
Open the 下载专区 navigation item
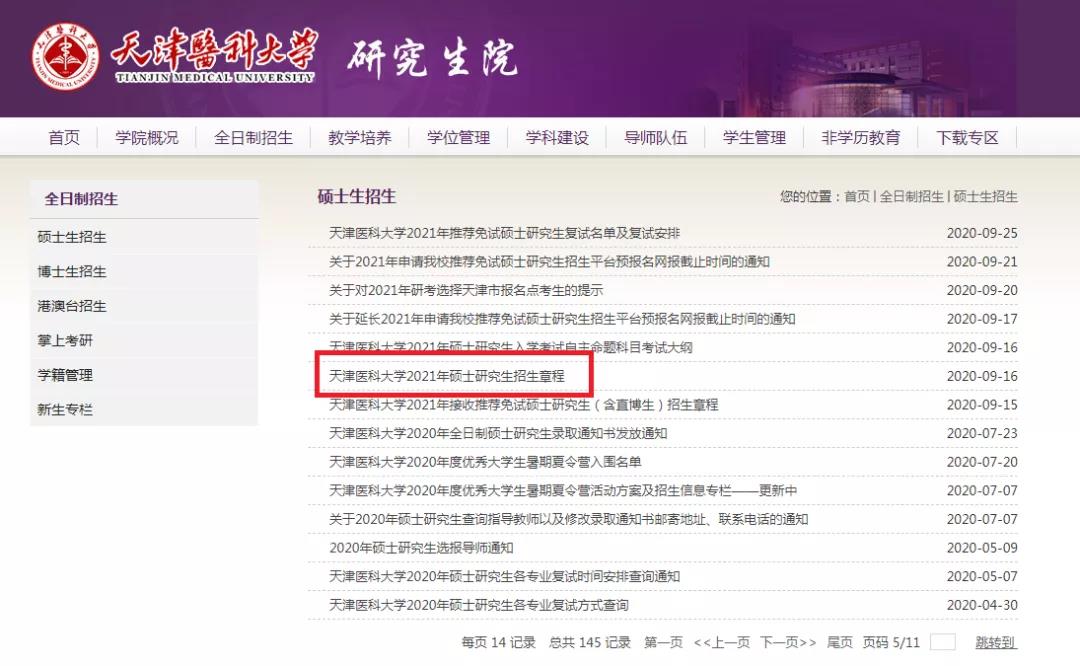967,138
